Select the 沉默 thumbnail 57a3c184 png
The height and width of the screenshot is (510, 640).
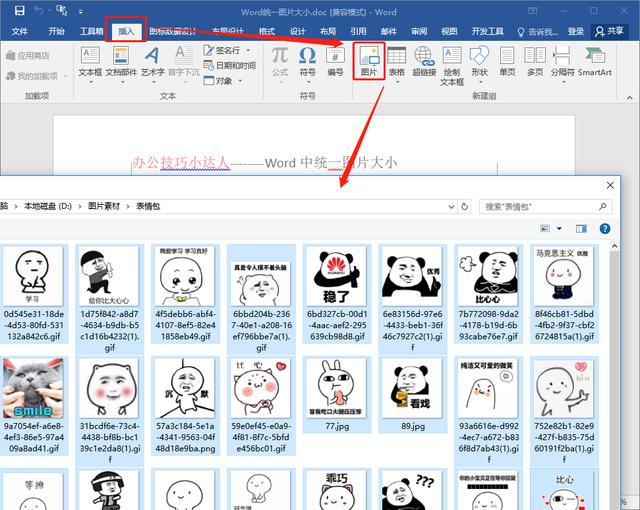pos(185,388)
